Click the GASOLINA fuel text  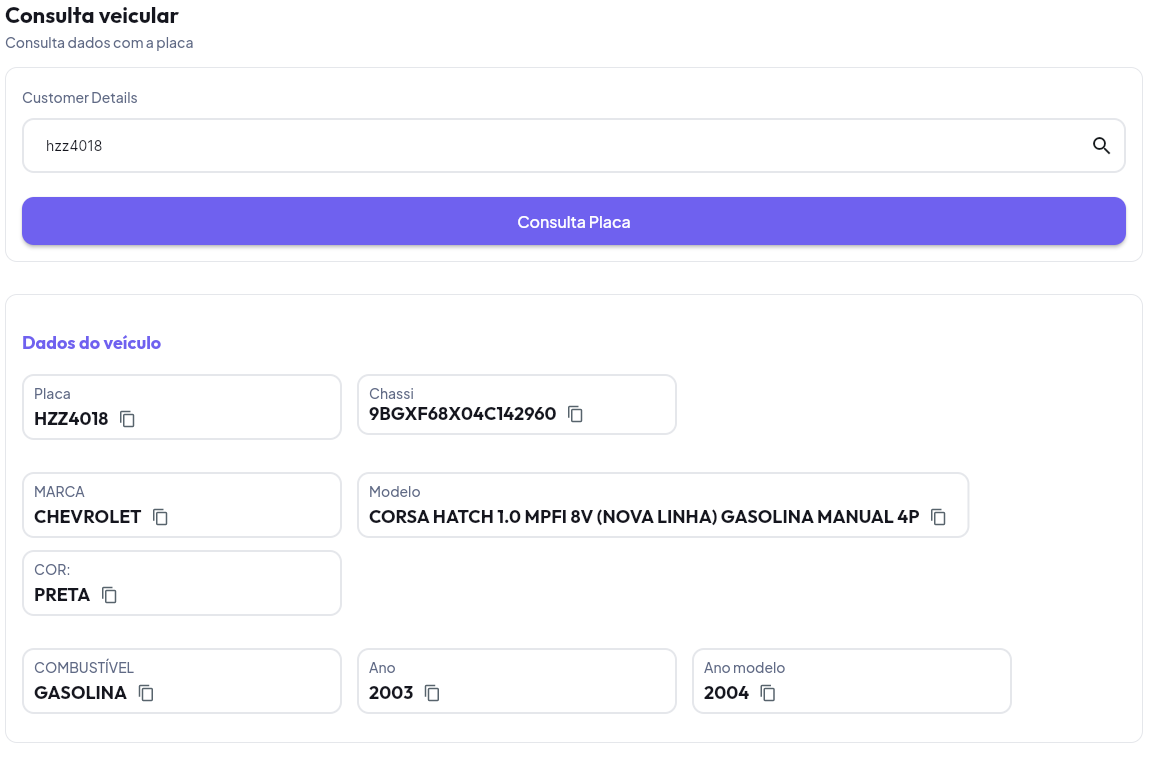(x=80, y=693)
